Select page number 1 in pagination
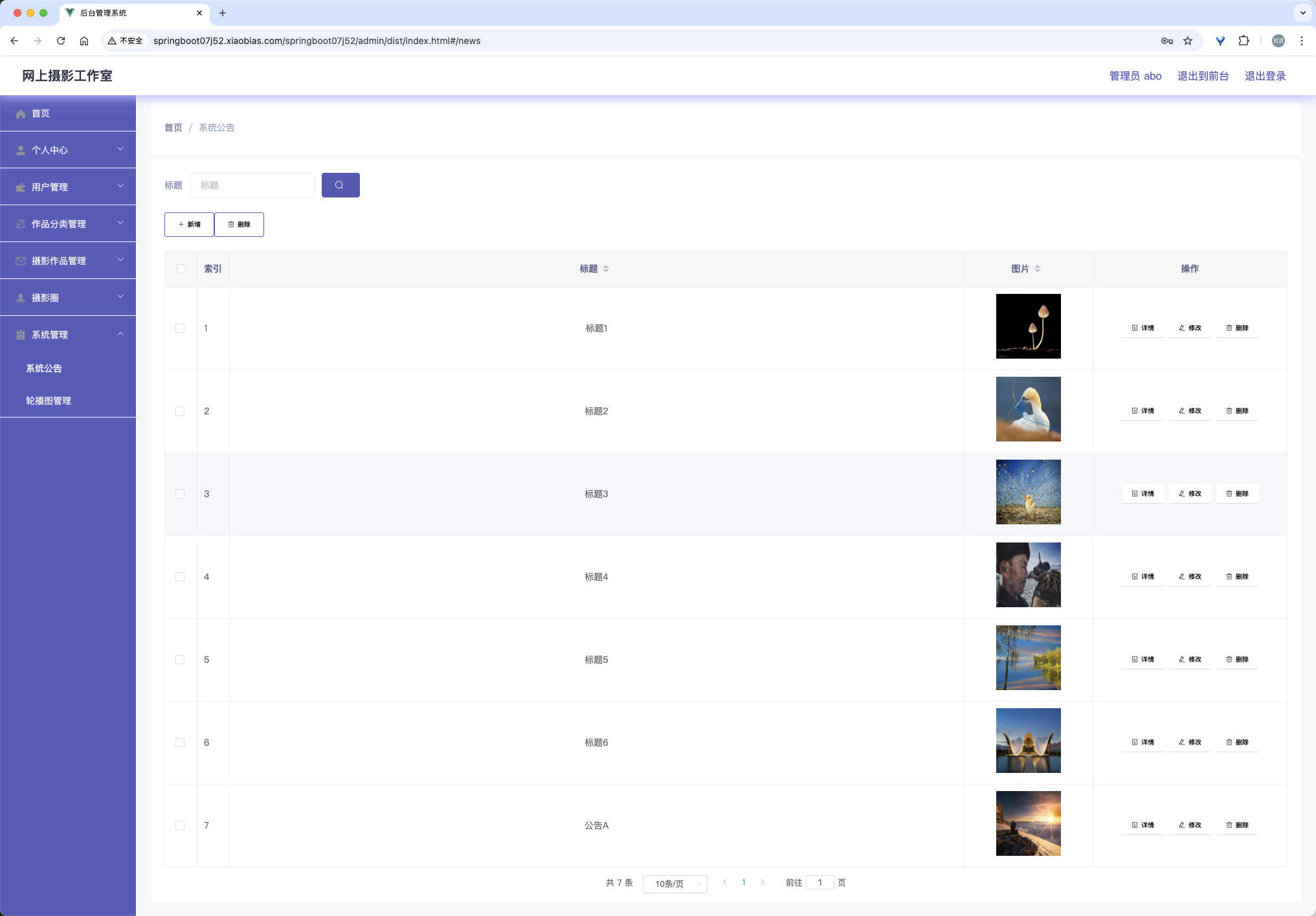Screen dimensions: 1316x916 click(744, 882)
